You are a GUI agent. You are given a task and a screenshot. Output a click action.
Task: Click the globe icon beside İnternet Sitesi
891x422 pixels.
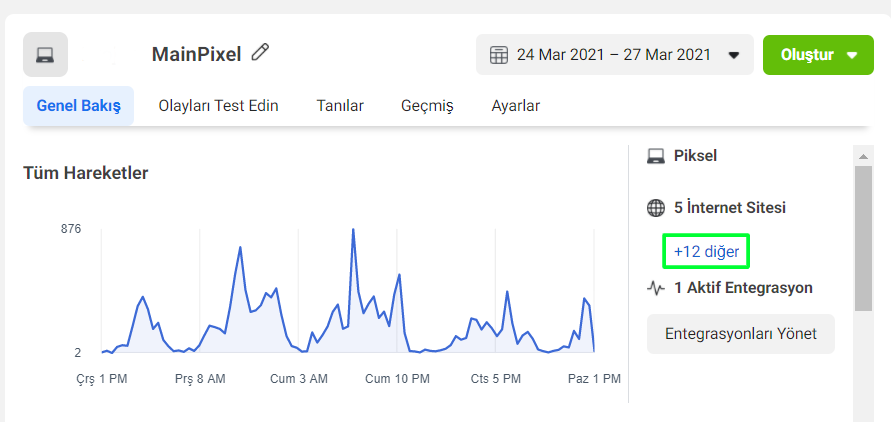(x=656, y=208)
